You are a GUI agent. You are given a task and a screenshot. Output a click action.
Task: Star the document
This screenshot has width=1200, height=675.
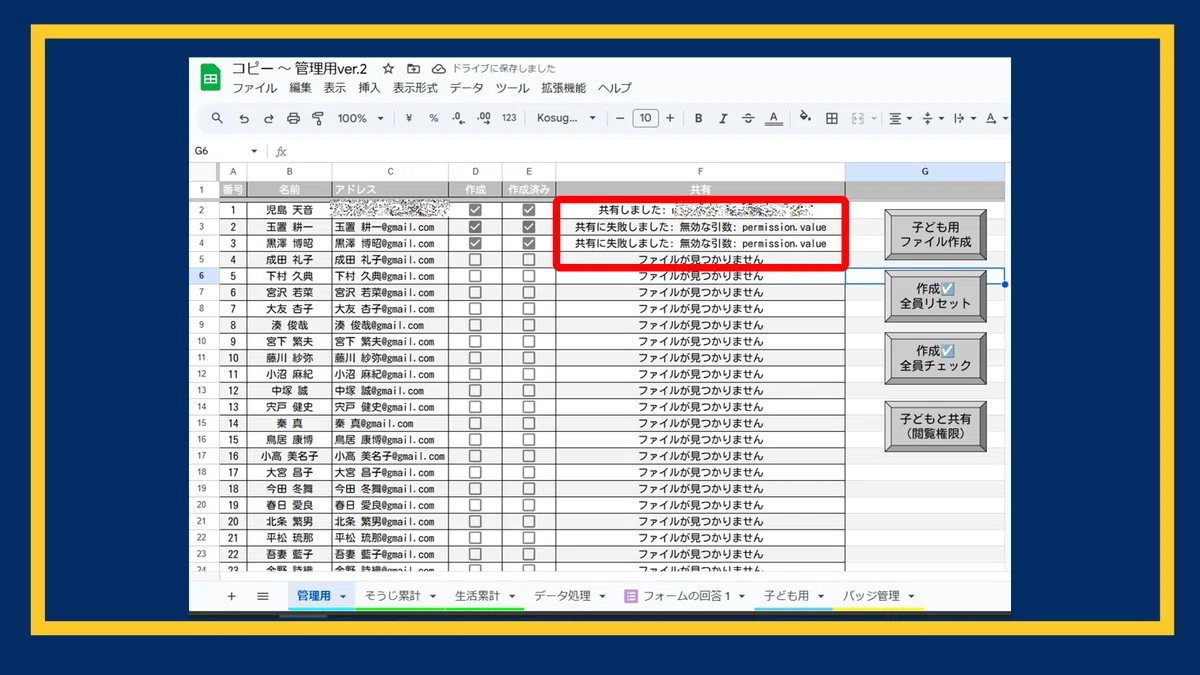coord(388,69)
